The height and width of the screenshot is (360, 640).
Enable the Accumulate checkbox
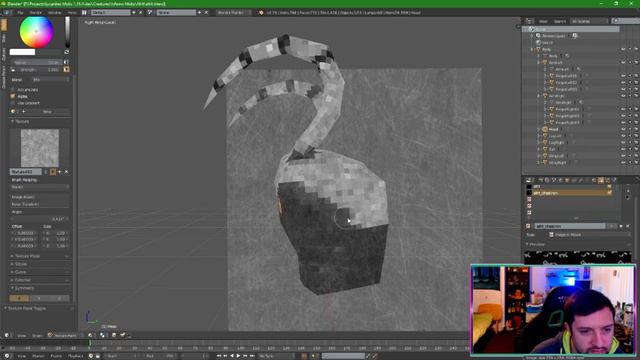pos(13,89)
